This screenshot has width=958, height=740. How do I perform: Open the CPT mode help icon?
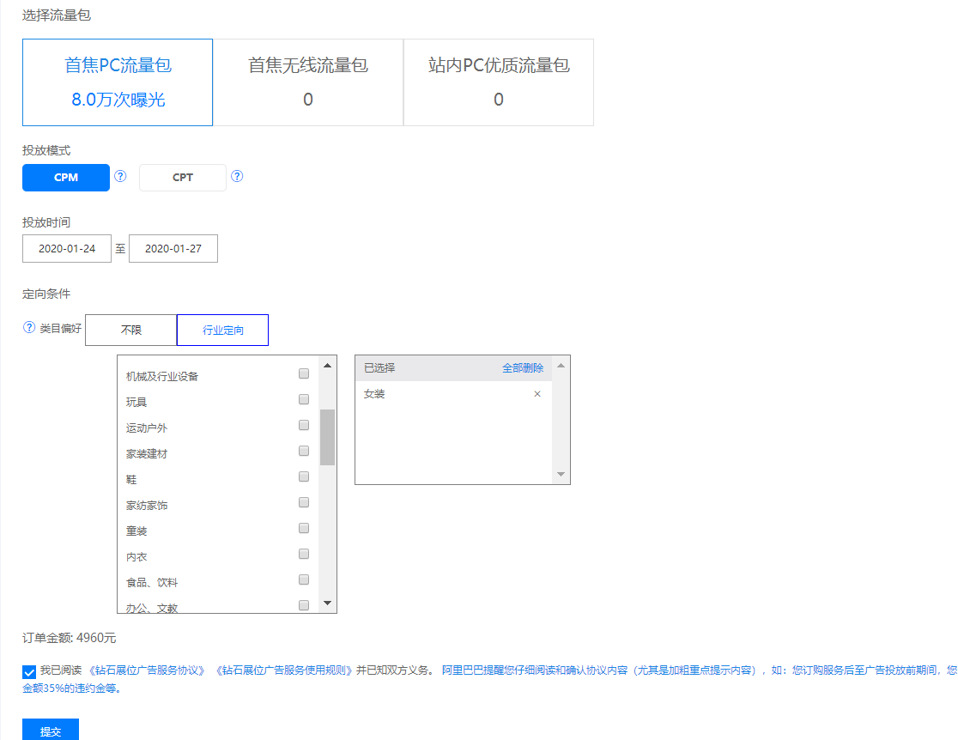point(237,177)
